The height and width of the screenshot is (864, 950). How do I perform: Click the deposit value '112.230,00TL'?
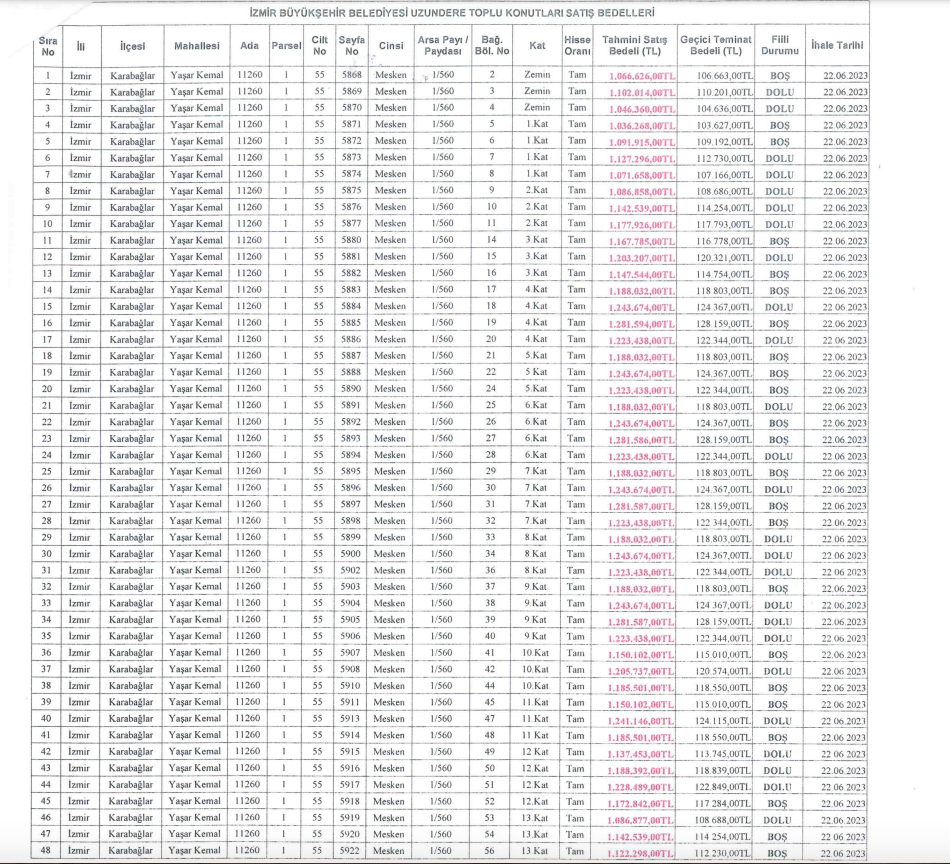tap(723, 853)
